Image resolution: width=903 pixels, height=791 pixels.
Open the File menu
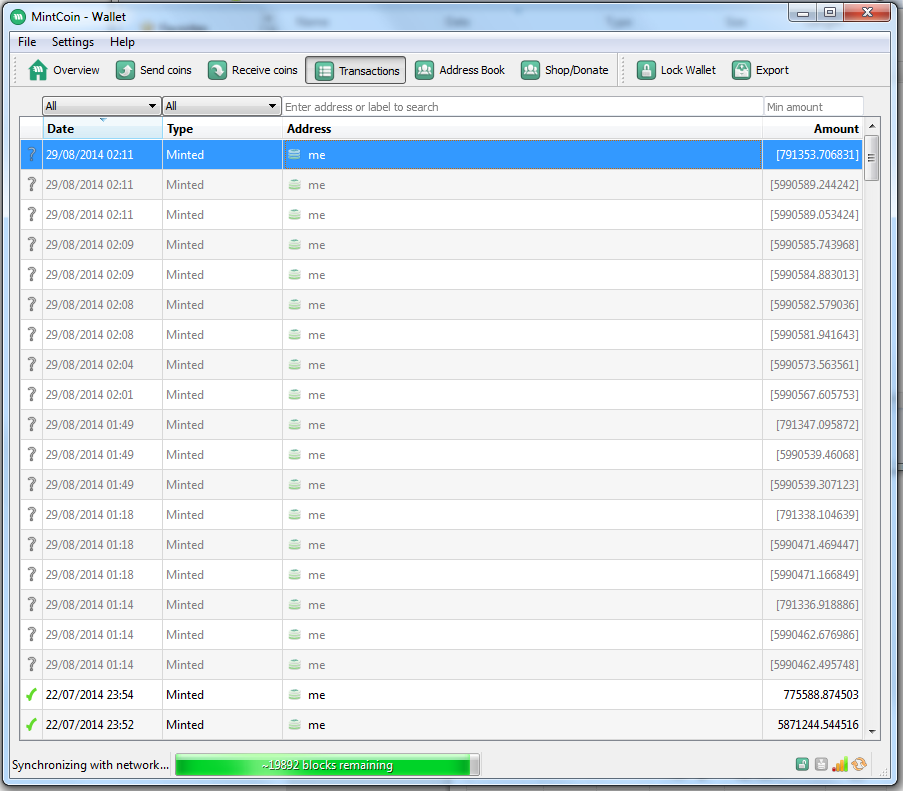tap(27, 42)
